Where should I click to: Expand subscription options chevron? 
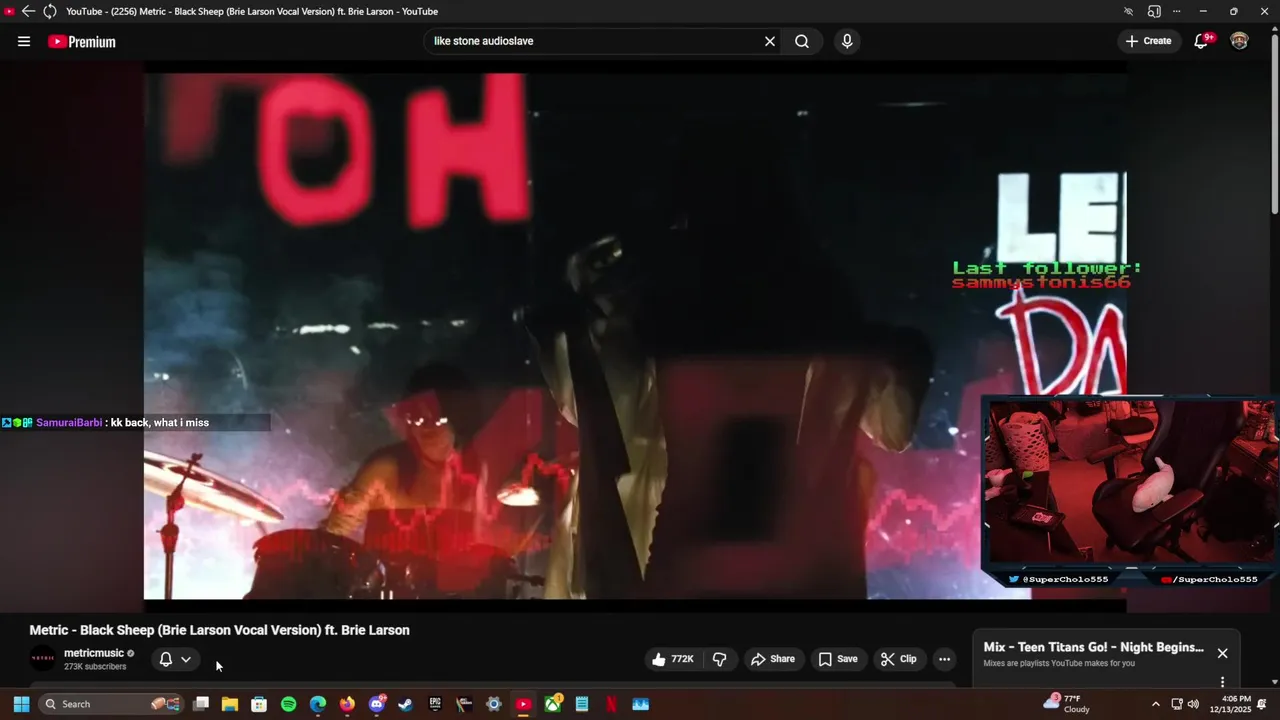pyautogui.click(x=186, y=659)
